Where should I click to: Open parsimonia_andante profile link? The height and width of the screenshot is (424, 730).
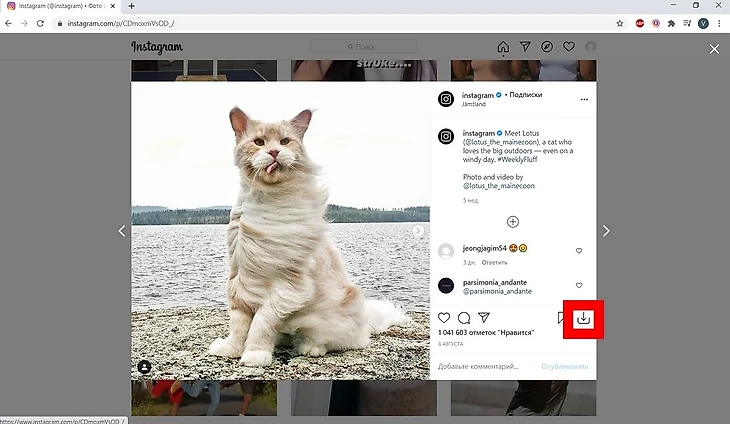(495, 283)
